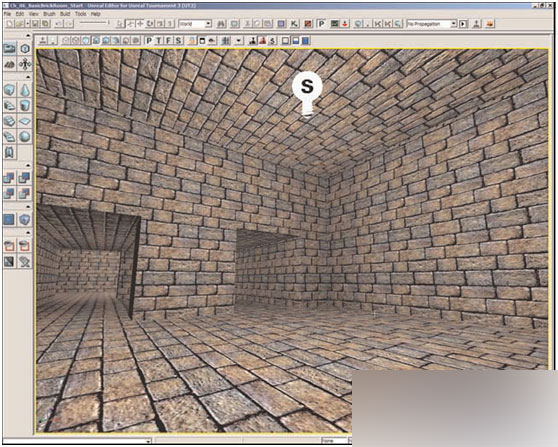The width and height of the screenshot is (558, 447).
Task: Click CSG Subtract in sidebar
Action: [25, 178]
